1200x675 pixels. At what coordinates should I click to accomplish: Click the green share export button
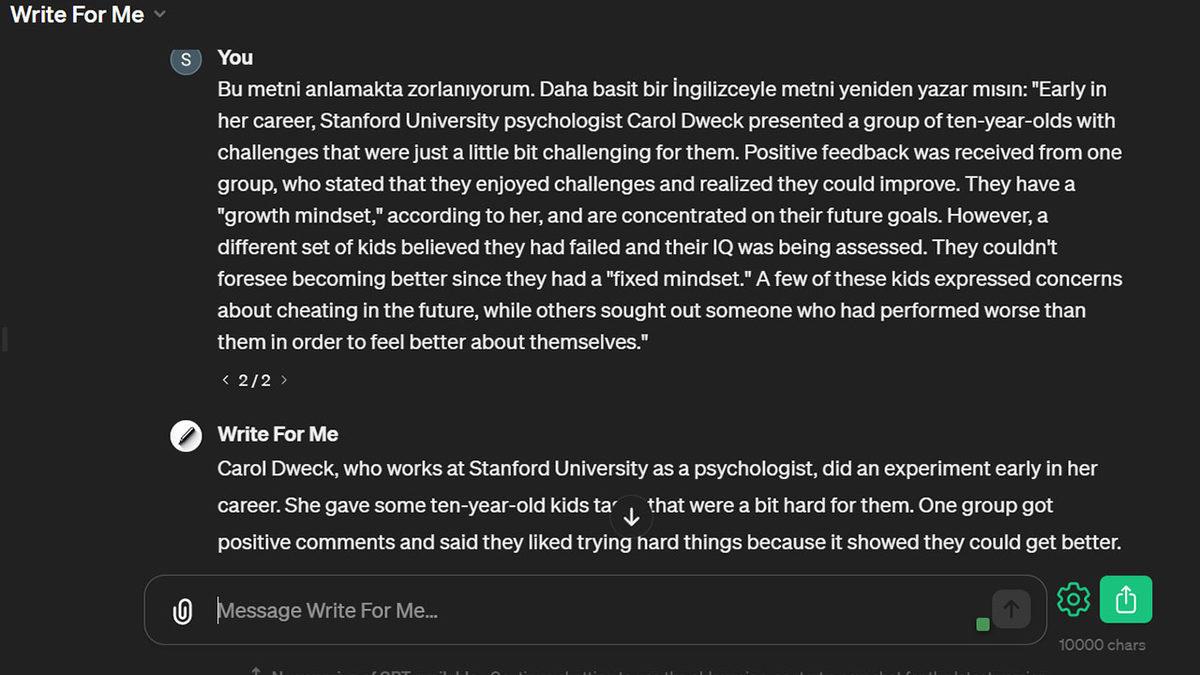click(x=1126, y=600)
